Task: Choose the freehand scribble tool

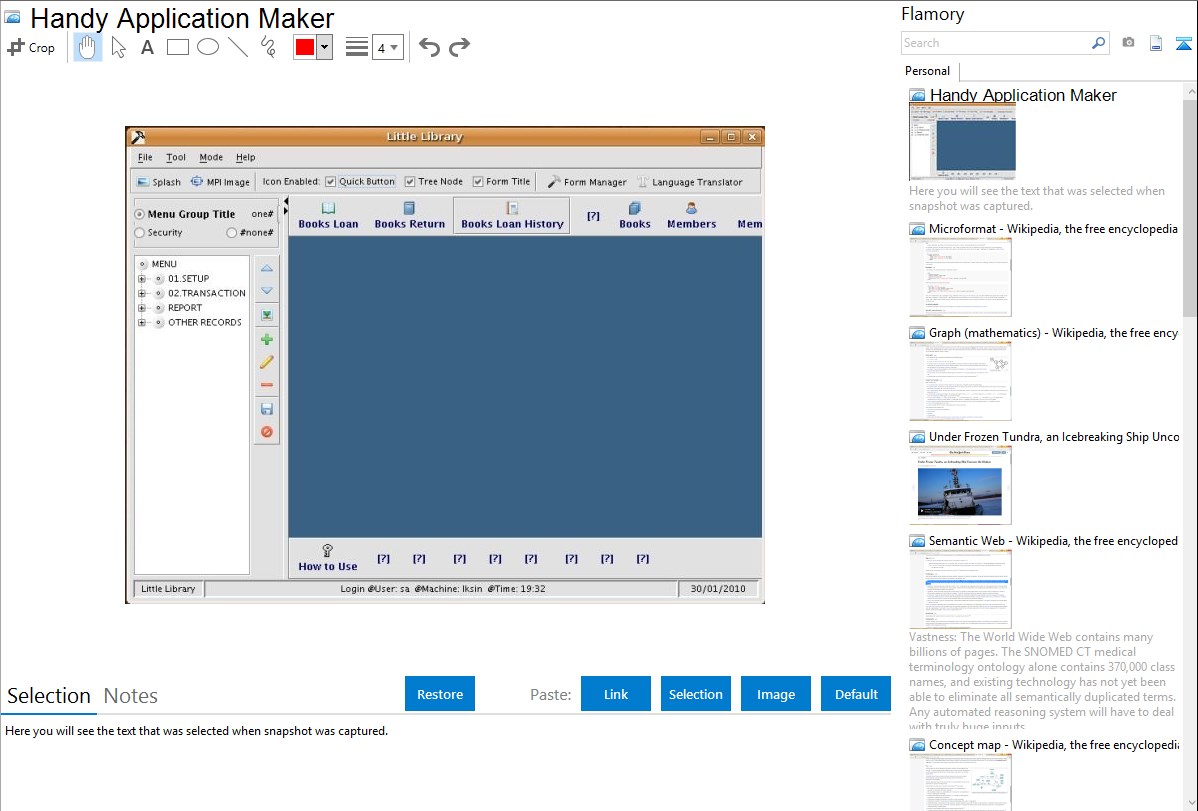Action: click(x=268, y=47)
